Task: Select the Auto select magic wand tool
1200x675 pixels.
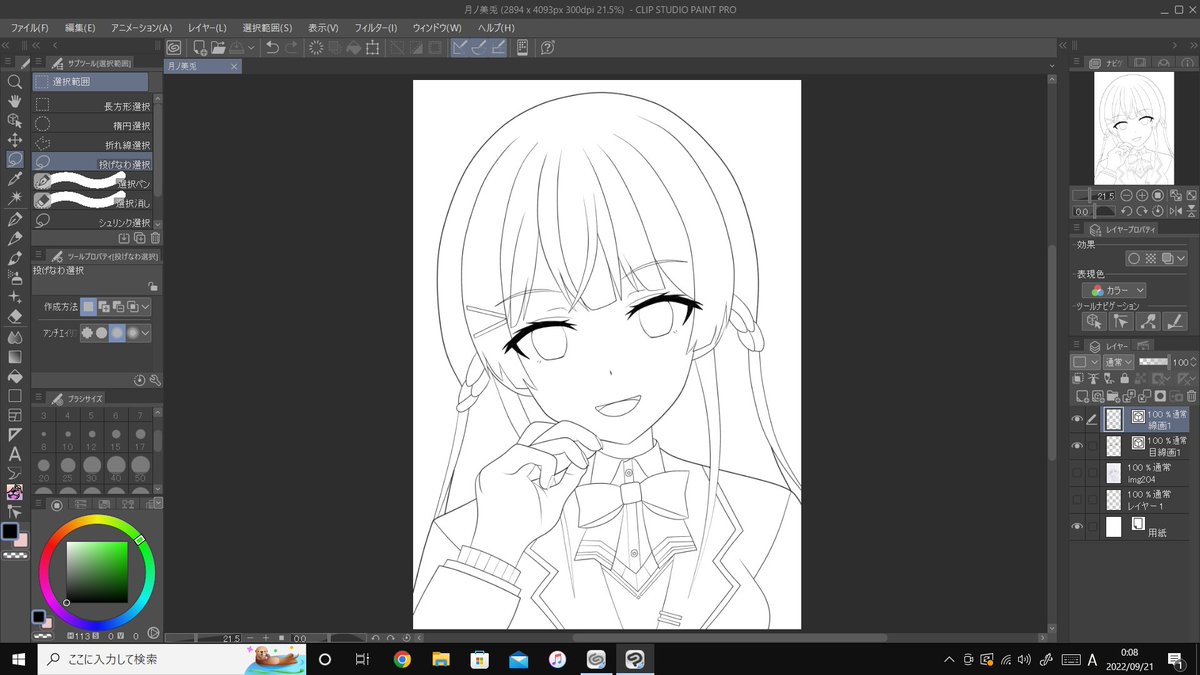Action: coord(15,198)
